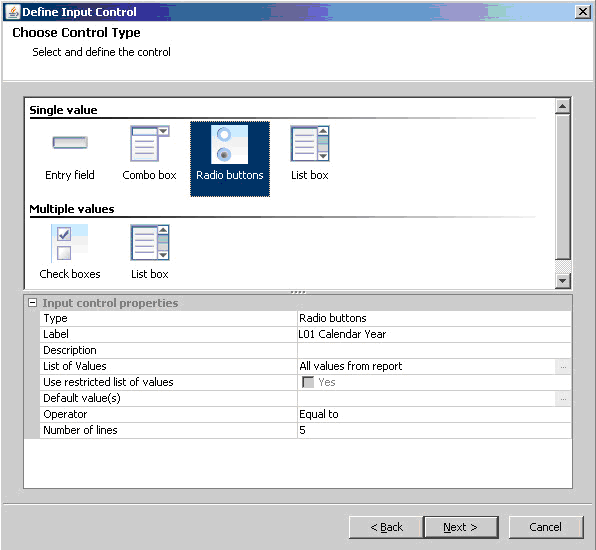Select the Entry field control icon

70,143
